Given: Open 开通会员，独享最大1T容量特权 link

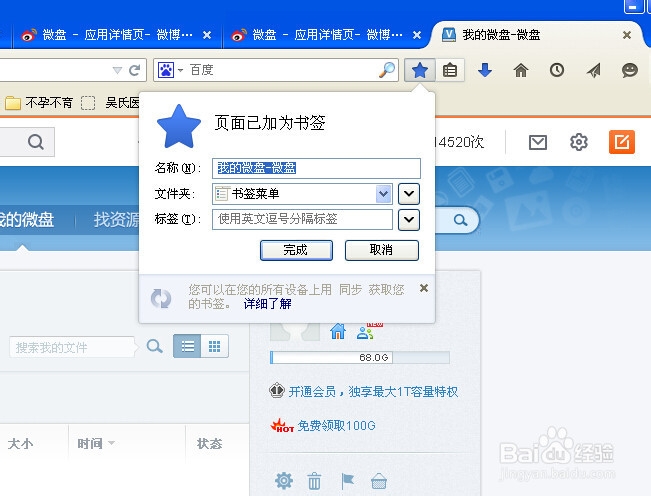Looking at the screenshot, I should click(x=373, y=391).
